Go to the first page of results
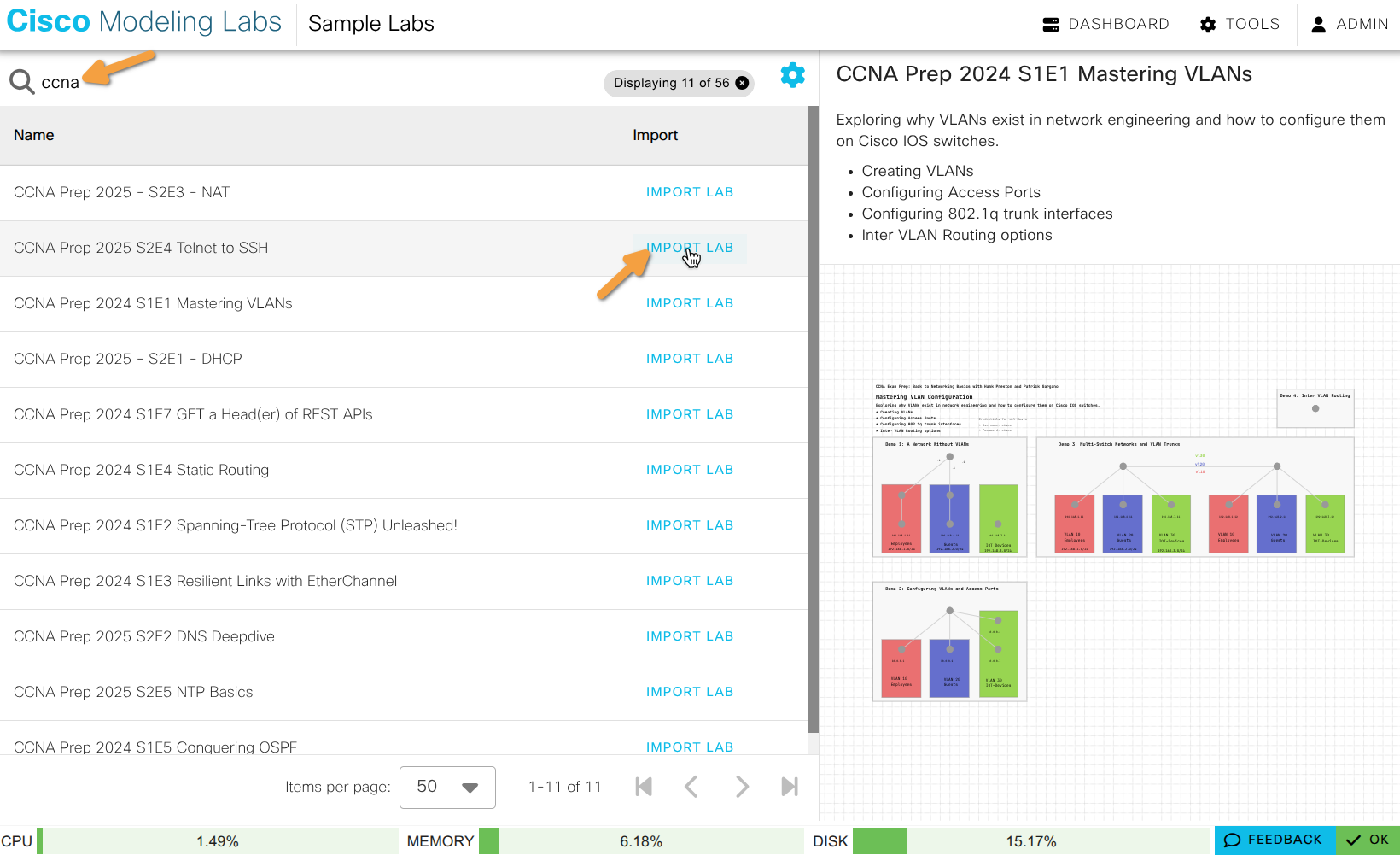Image resolution: width=1400 pixels, height=855 pixels. [x=644, y=787]
